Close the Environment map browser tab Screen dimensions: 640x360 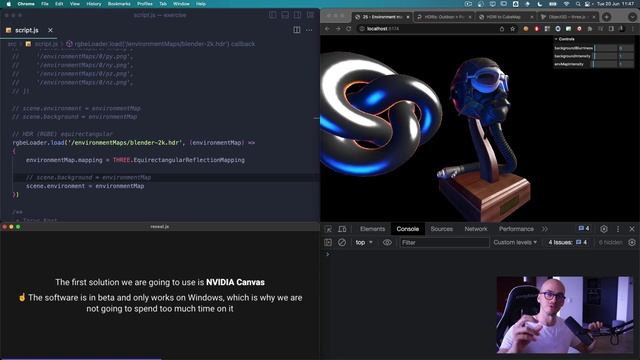[x=407, y=17]
